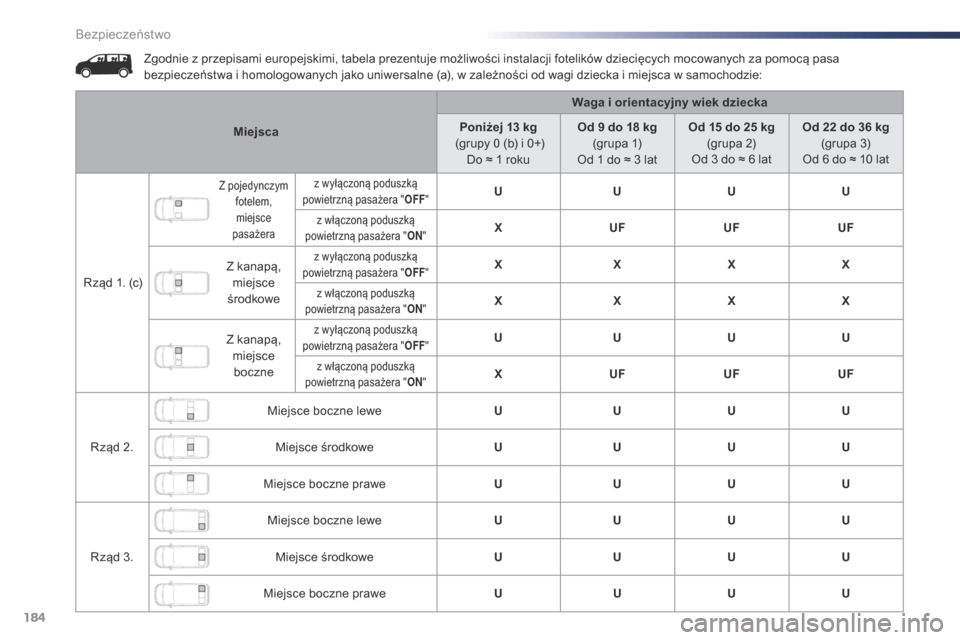The height and width of the screenshot is (640, 960).
Task: Click the 'Waga i orientacyjny wiek dziecka' heading
Action: 669,102
